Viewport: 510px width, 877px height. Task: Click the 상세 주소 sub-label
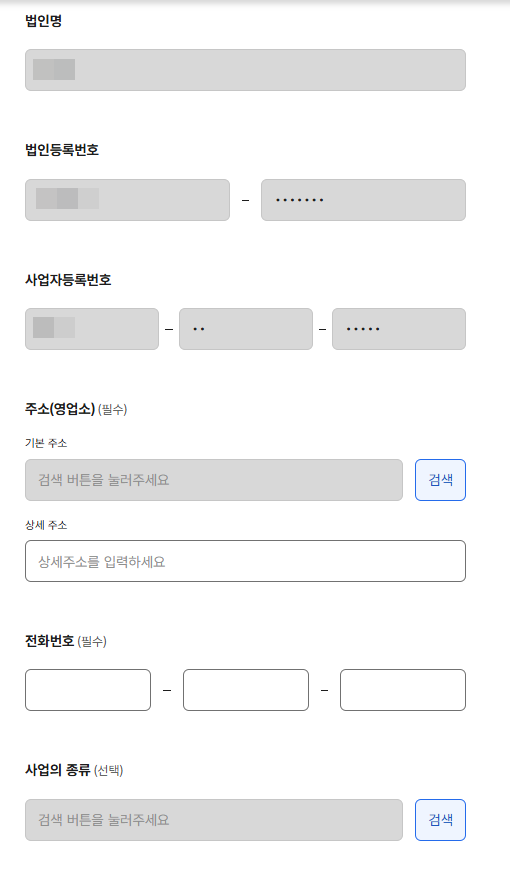46,525
